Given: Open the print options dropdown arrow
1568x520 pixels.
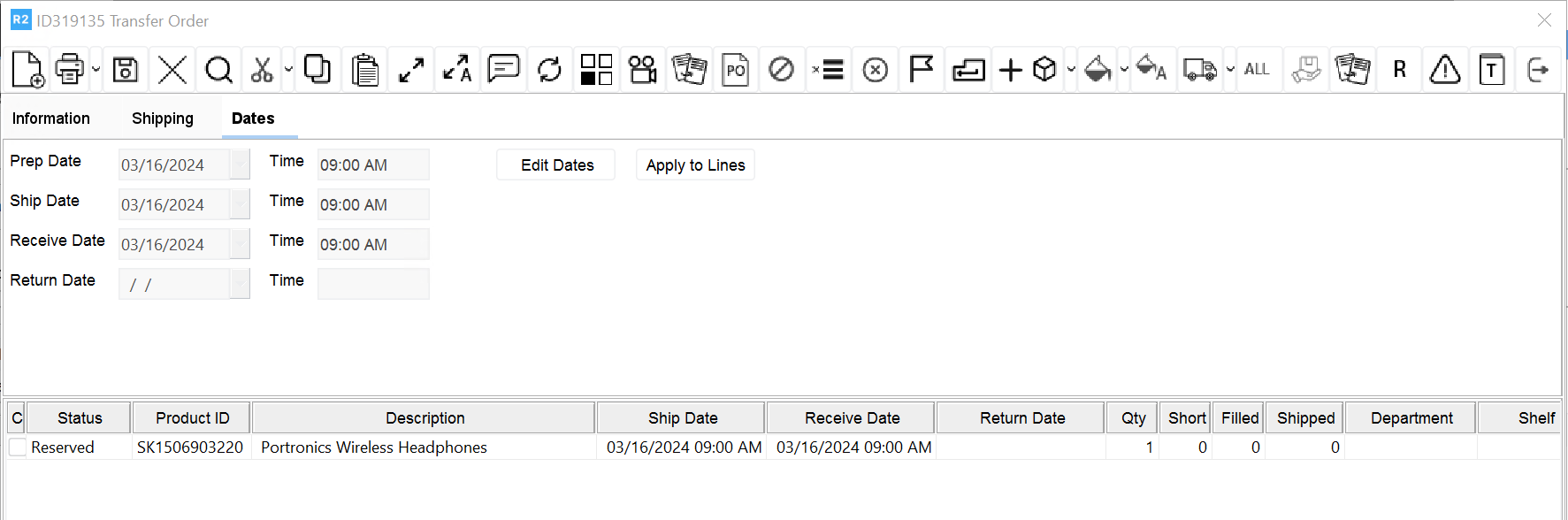Looking at the screenshot, I should pyautogui.click(x=96, y=69).
